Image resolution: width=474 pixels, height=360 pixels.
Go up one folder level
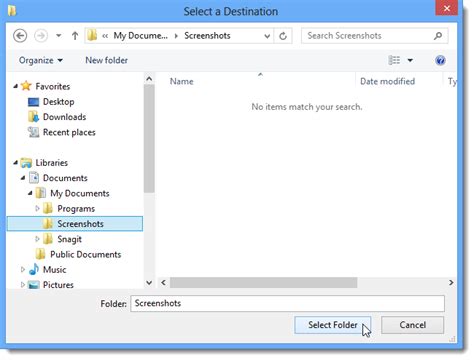[75, 36]
